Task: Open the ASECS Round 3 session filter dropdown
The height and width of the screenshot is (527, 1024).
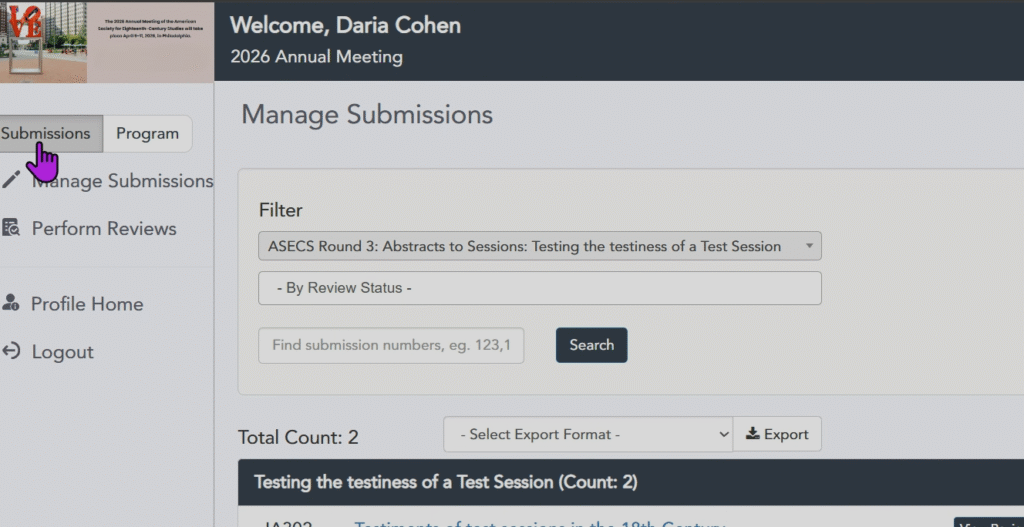Action: 540,246
